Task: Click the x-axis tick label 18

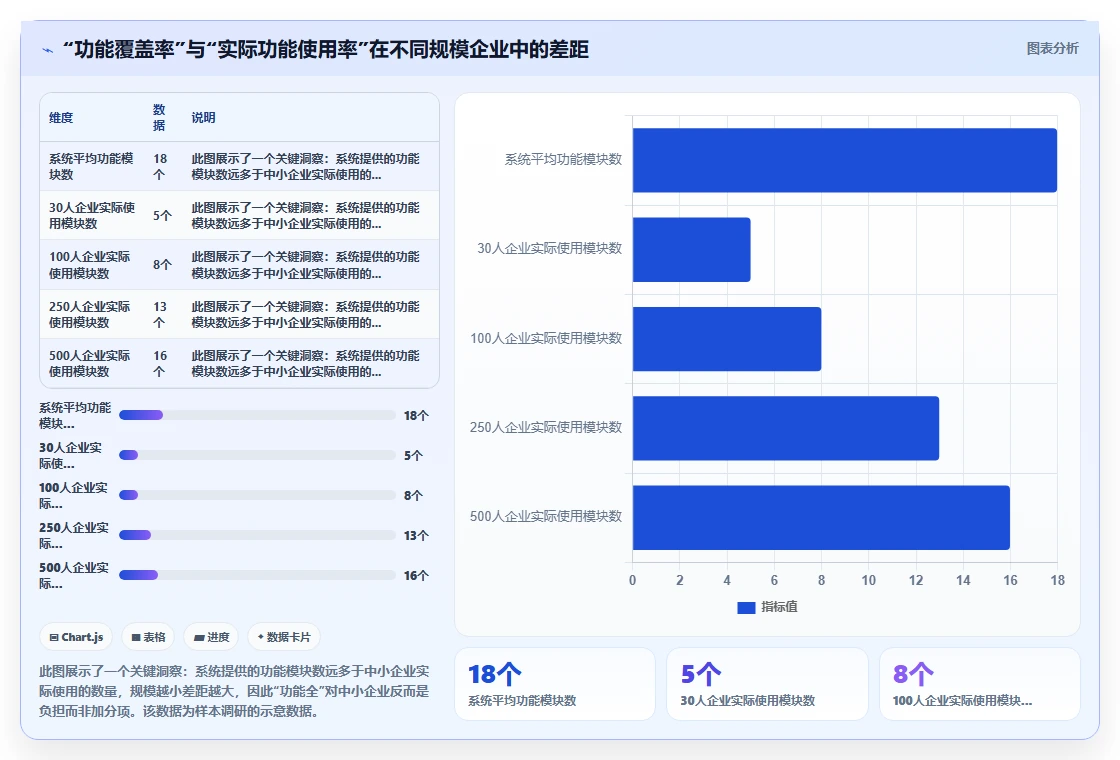Action: [1057, 580]
